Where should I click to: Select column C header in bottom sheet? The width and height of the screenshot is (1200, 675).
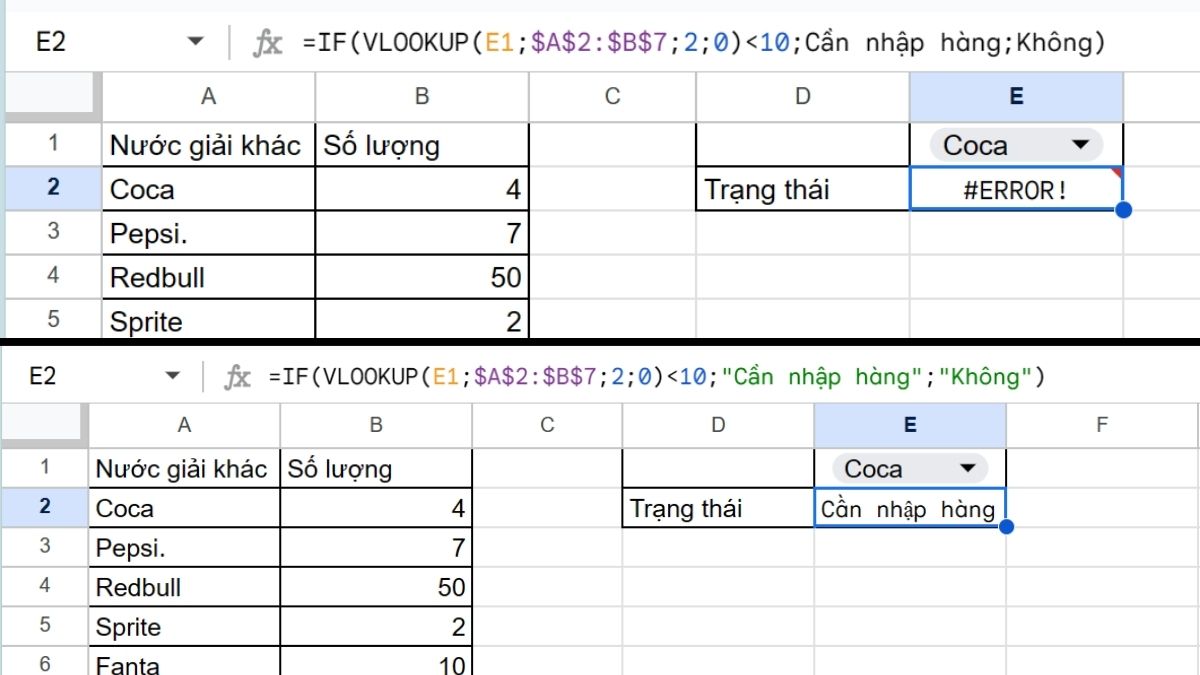pos(547,425)
